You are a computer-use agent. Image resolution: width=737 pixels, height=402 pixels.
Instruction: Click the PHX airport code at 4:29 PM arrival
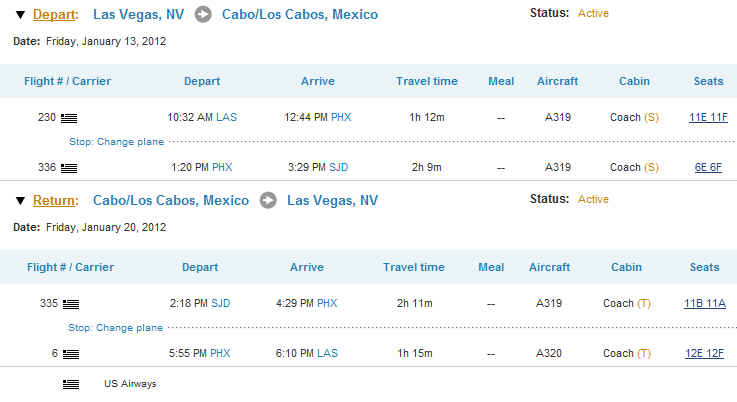tap(327, 304)
